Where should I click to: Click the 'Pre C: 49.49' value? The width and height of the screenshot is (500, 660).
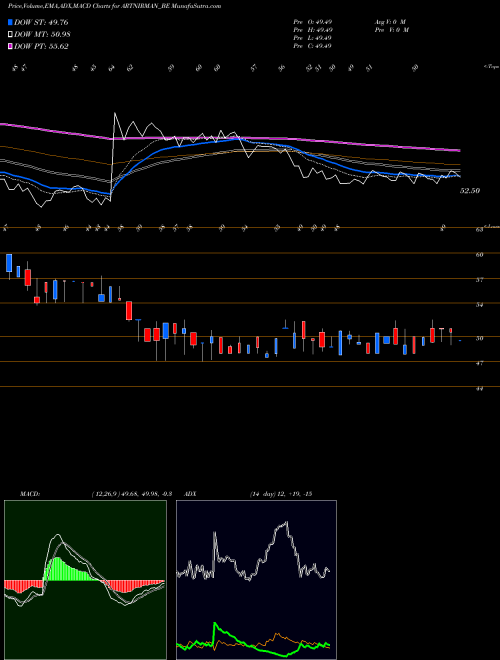pos(313,46)
